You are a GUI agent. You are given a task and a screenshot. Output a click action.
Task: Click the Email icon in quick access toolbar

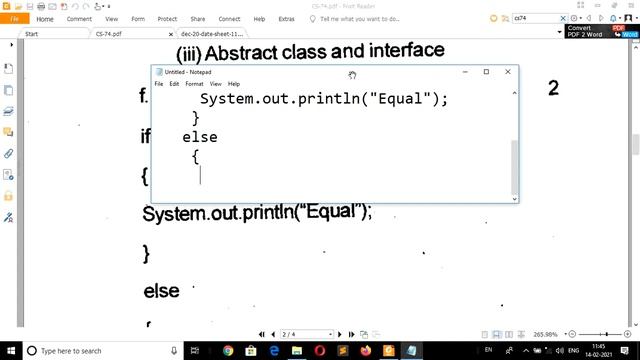pos(53,6)
